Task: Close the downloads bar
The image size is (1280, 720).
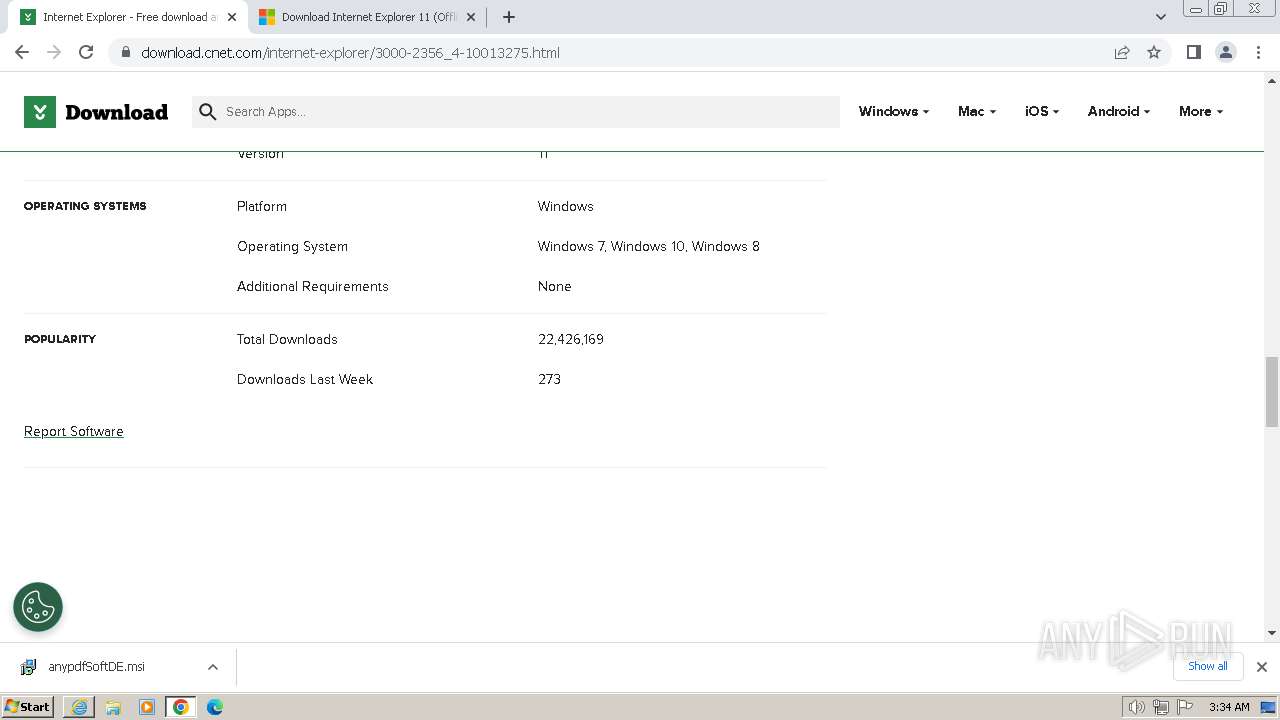Action: [1262, 666]
